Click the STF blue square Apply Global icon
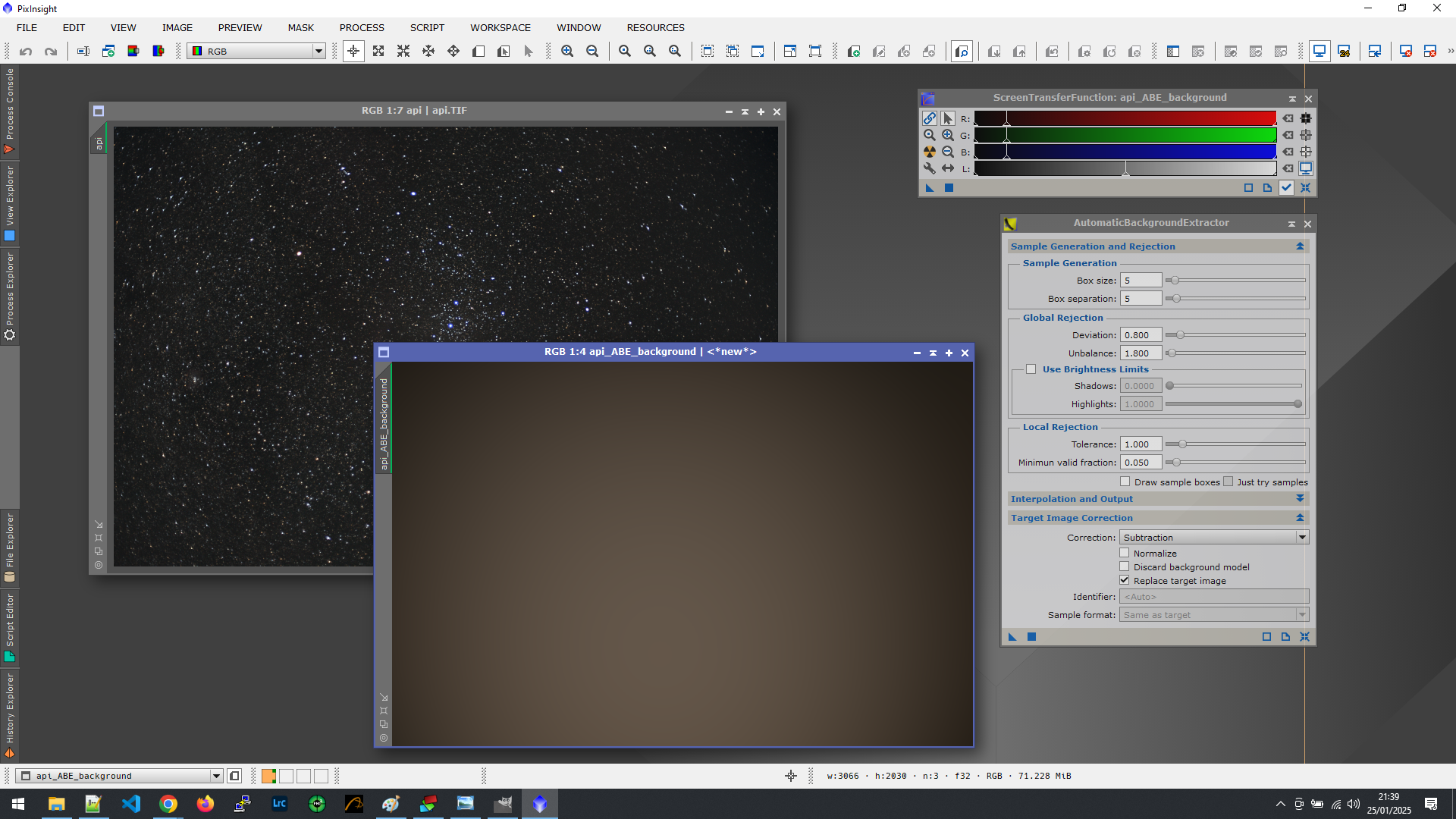 pyautogui.click(x=949, y=188)
